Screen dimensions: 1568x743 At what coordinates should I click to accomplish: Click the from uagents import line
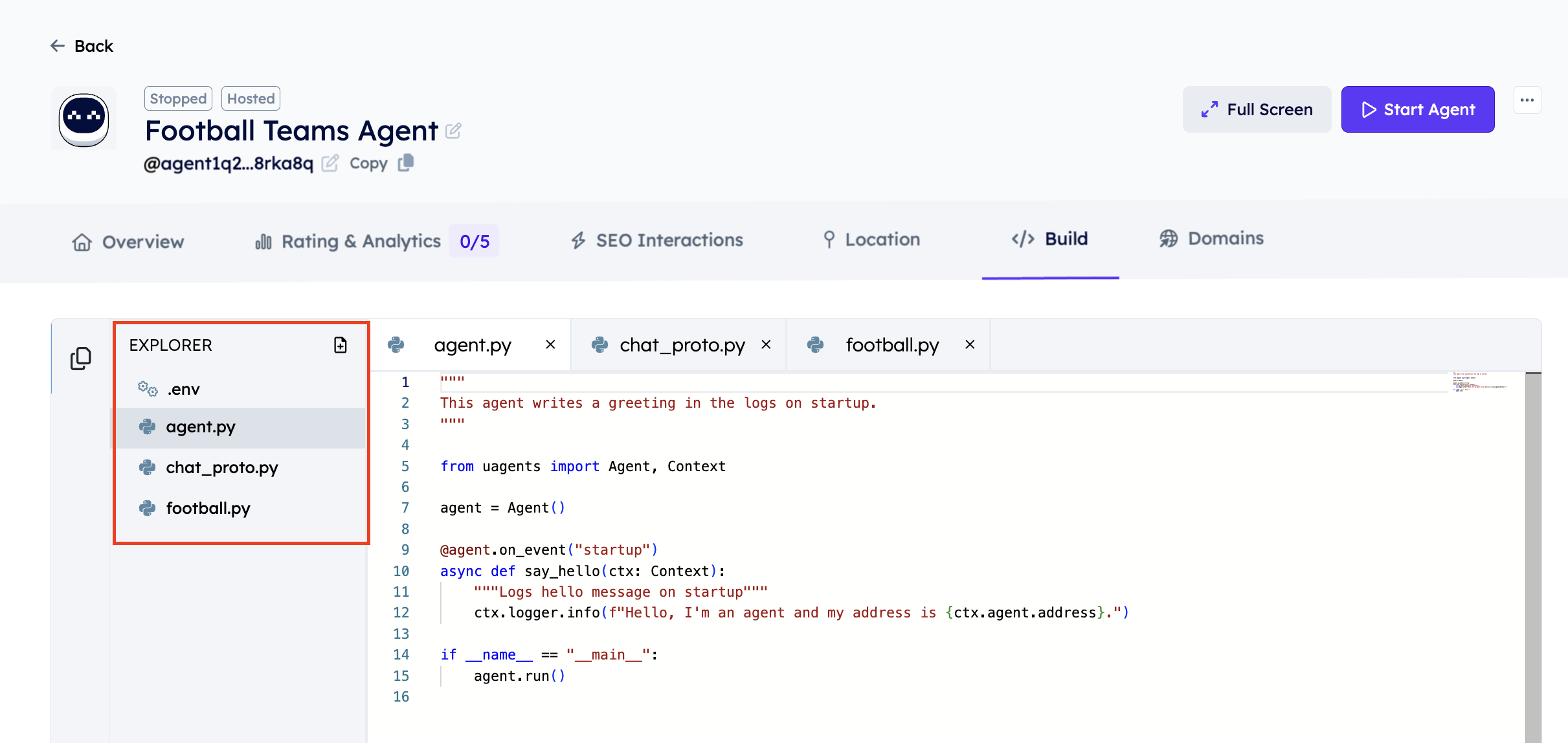583,467
